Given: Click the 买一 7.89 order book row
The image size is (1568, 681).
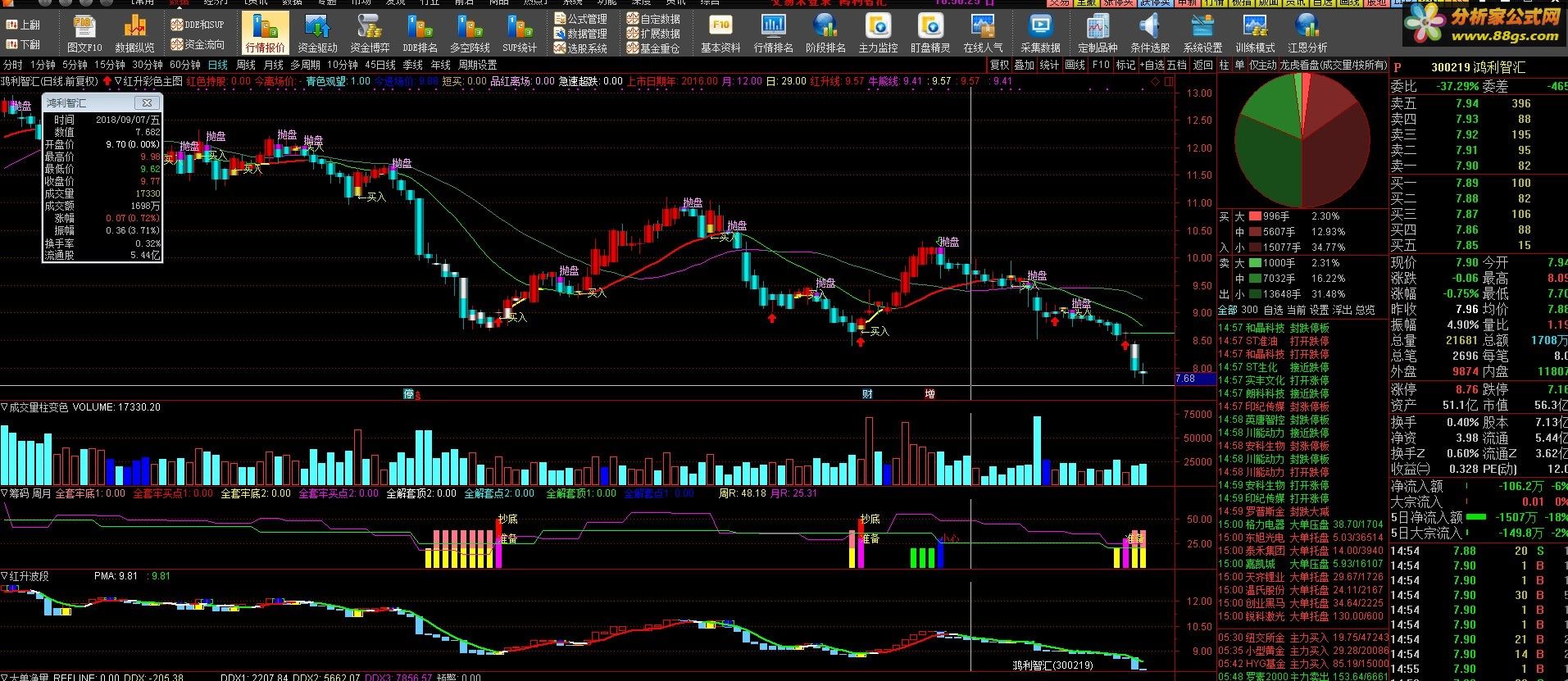Looking at the screenshot, I should point(1479,183).
